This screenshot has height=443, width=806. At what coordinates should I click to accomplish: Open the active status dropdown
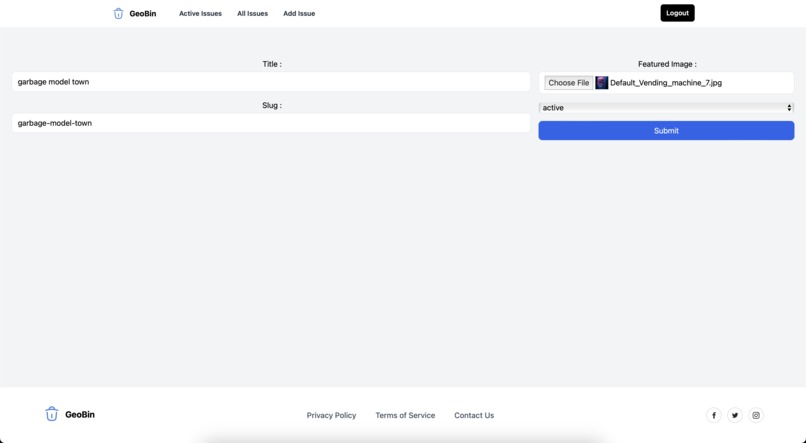click(666, 107)
